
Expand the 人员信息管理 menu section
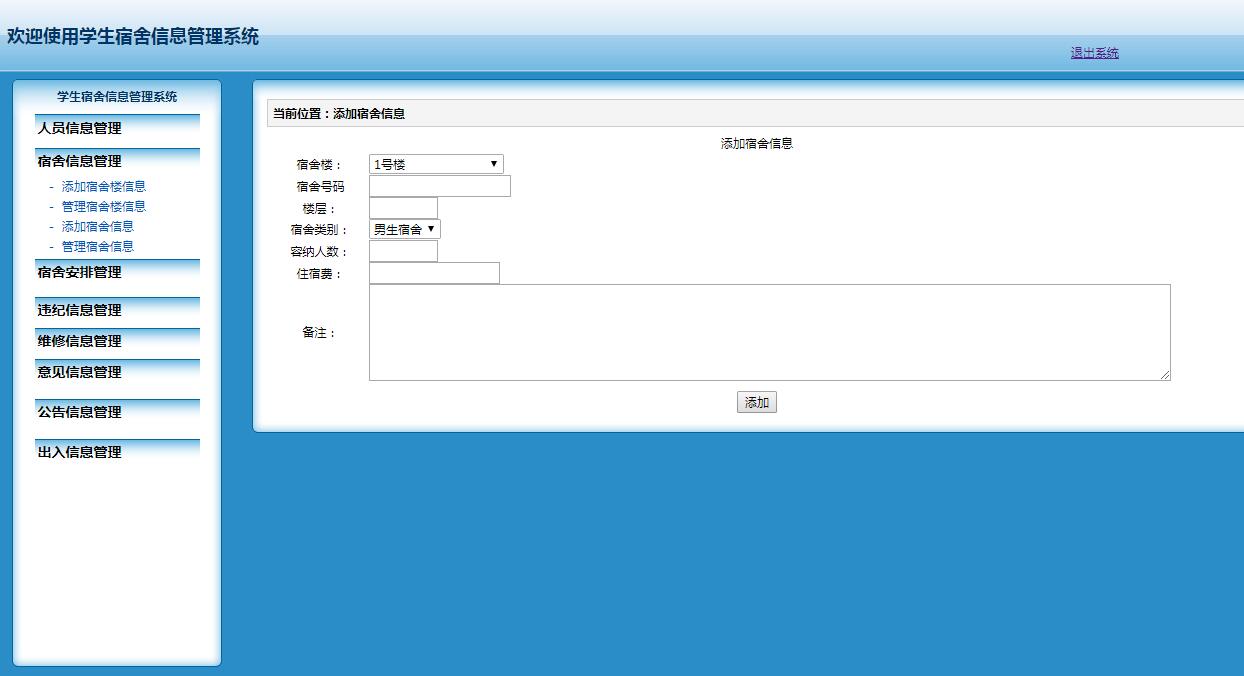[78, 128]
